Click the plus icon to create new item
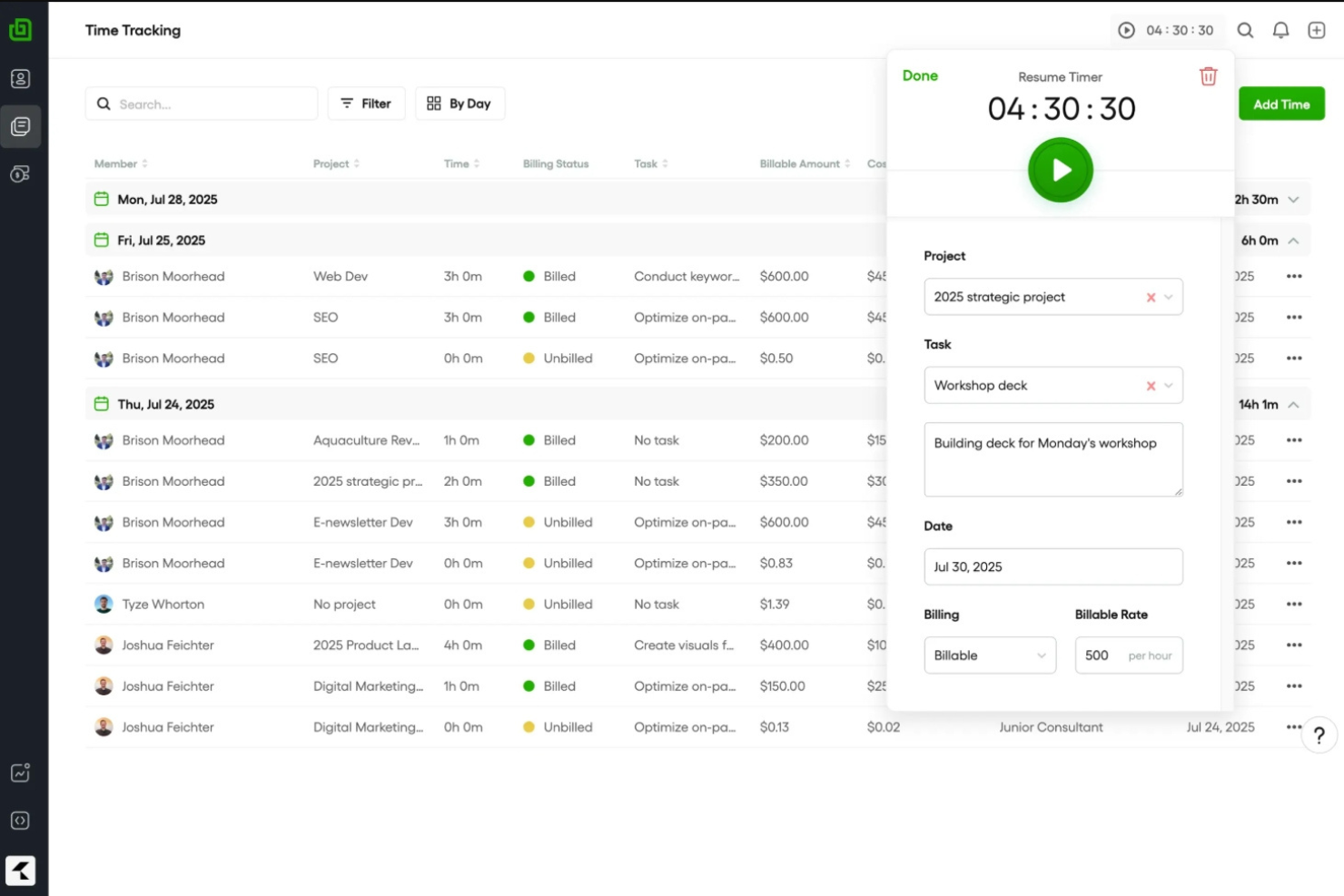Screen dimensions: 1344x896 [x=1316, y=30]
